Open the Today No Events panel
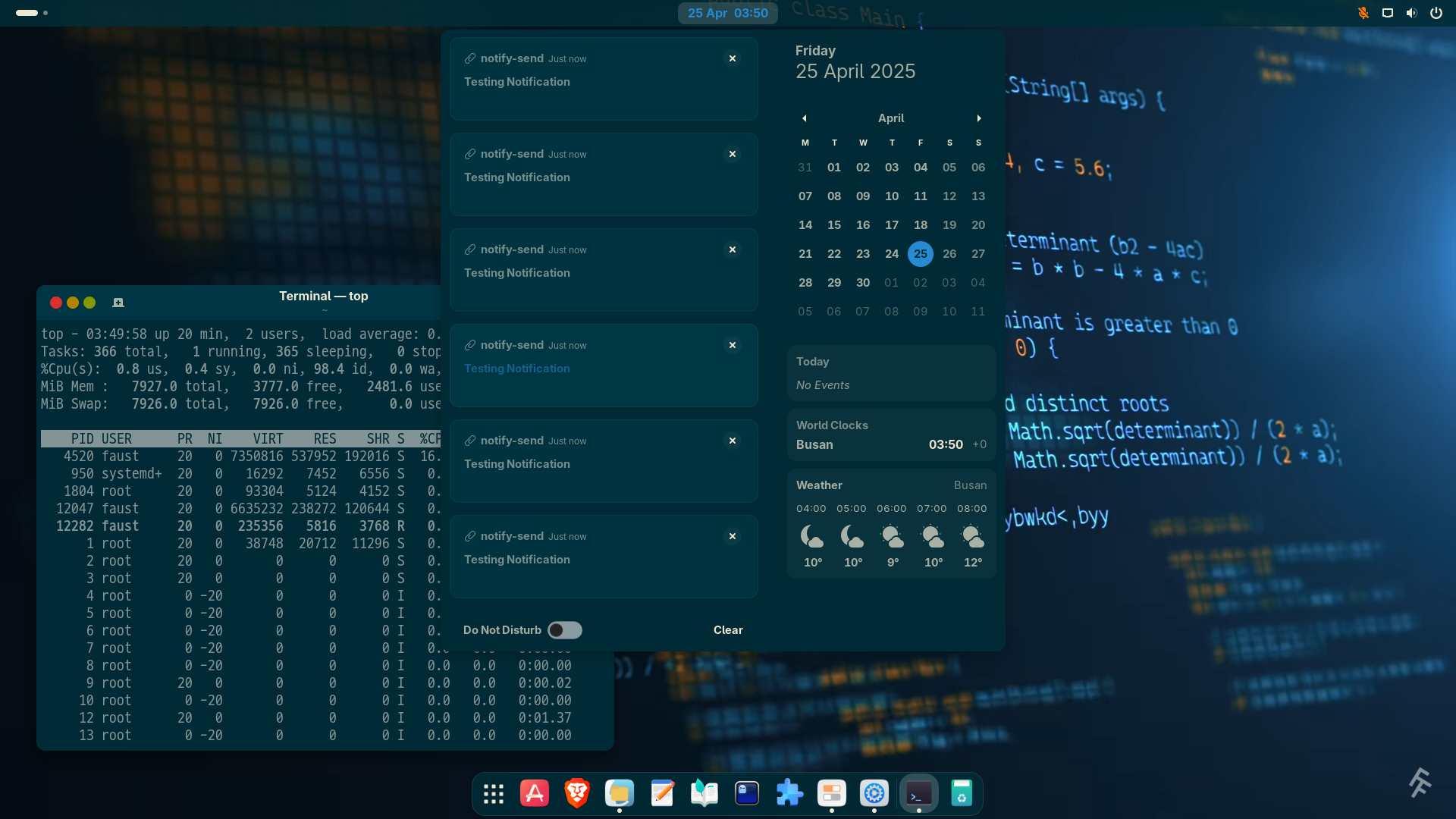Image resolution: width=1456 pixels, height=819 pixels. pyautogui.click(x=891, y=373)
